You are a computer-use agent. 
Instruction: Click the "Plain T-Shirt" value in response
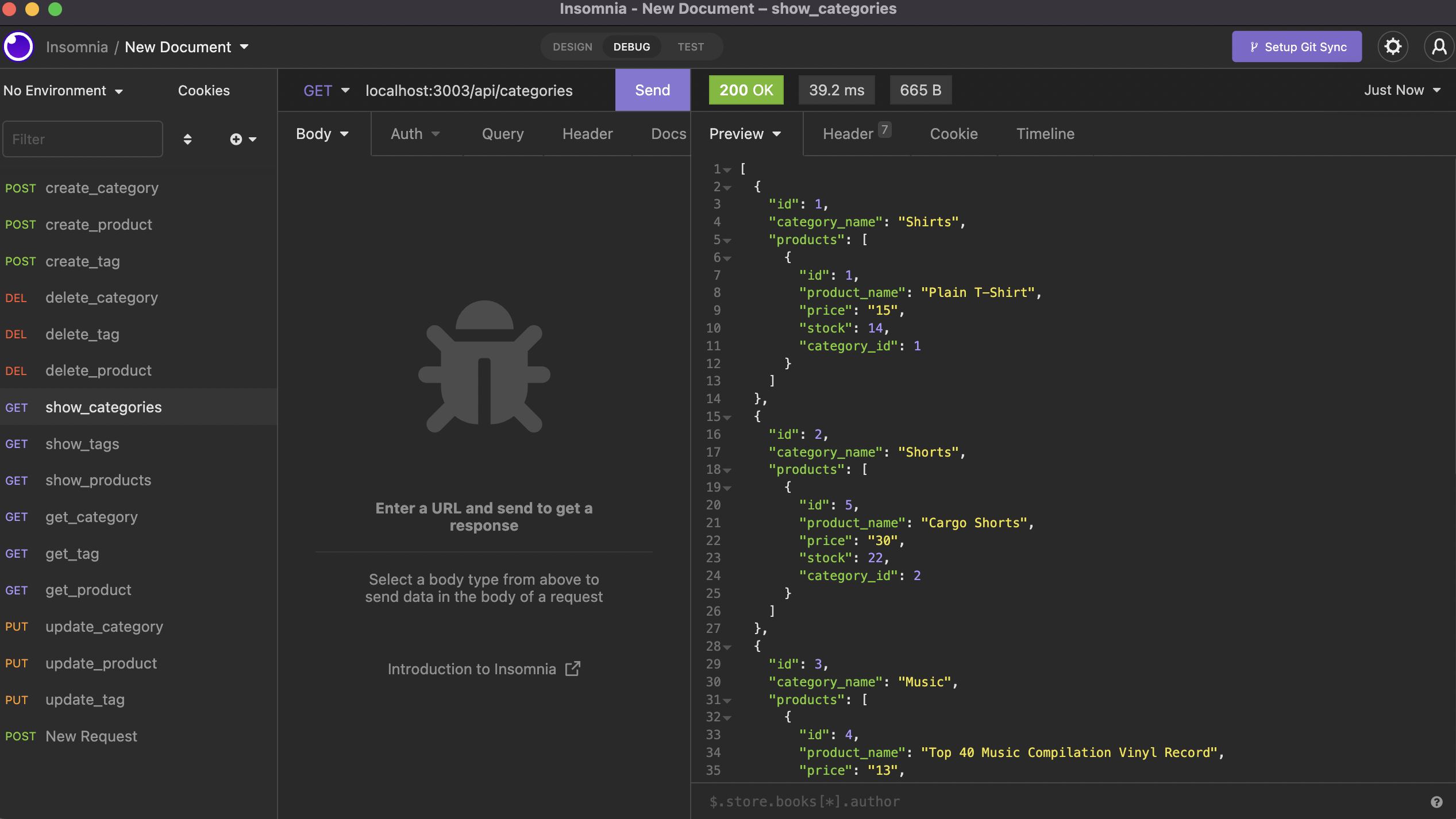pyautogui.click(x=977, y=292)
